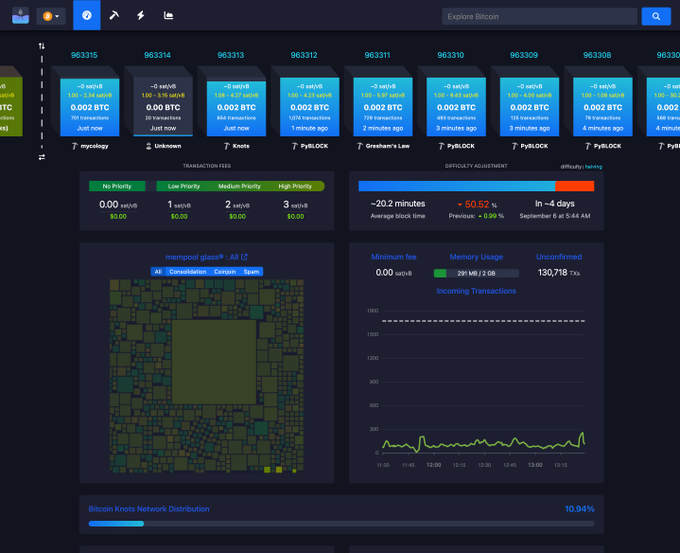This screenshot has height=553, width=680.
Task: Switch to the difficulty view link
Action: [572, 167]
